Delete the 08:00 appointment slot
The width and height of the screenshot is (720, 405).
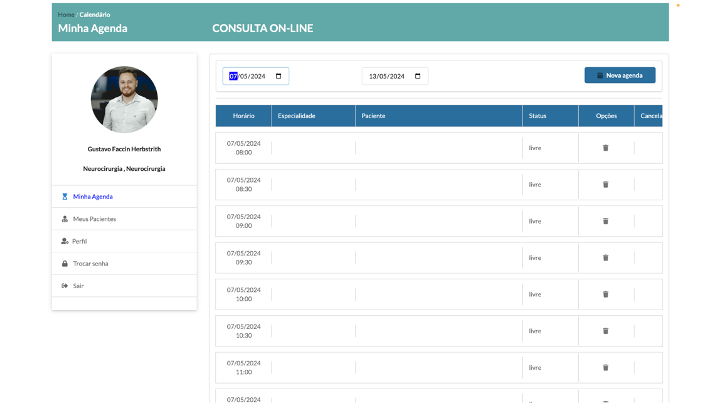[x=604, y=148]
